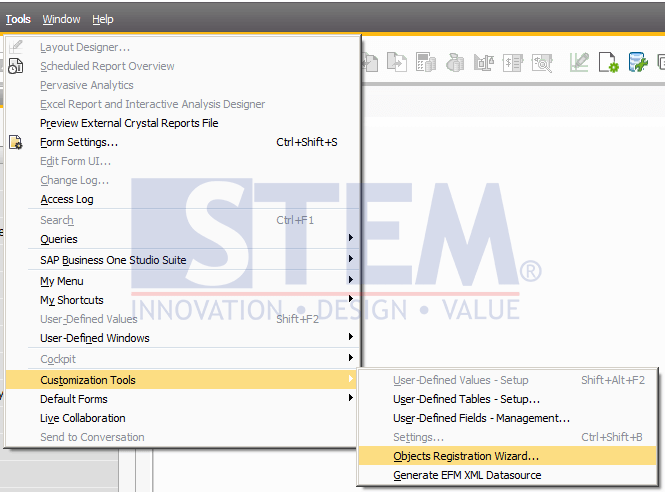Click the dollar sheet Transaction Journal icon
Viewport: 665px width, 492px height.
pos(513,62)
